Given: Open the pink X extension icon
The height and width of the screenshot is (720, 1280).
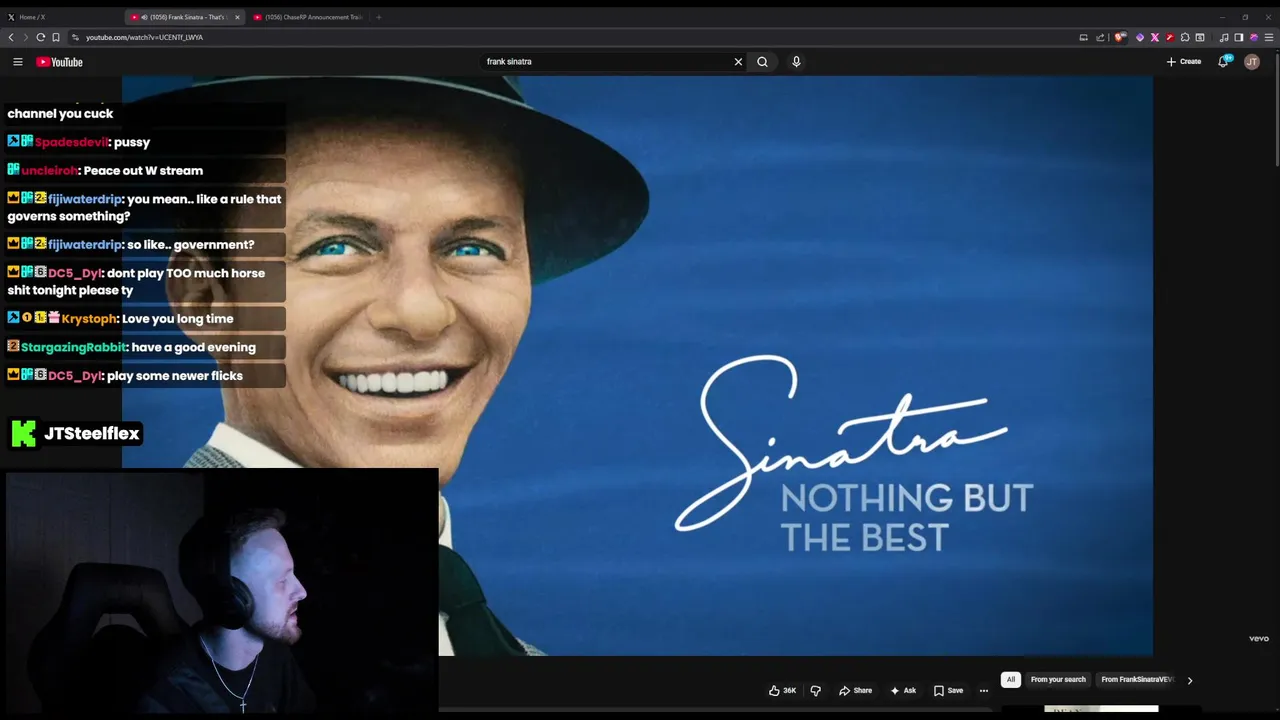Looking at the screenshot, I should [x=1155, y=37].
